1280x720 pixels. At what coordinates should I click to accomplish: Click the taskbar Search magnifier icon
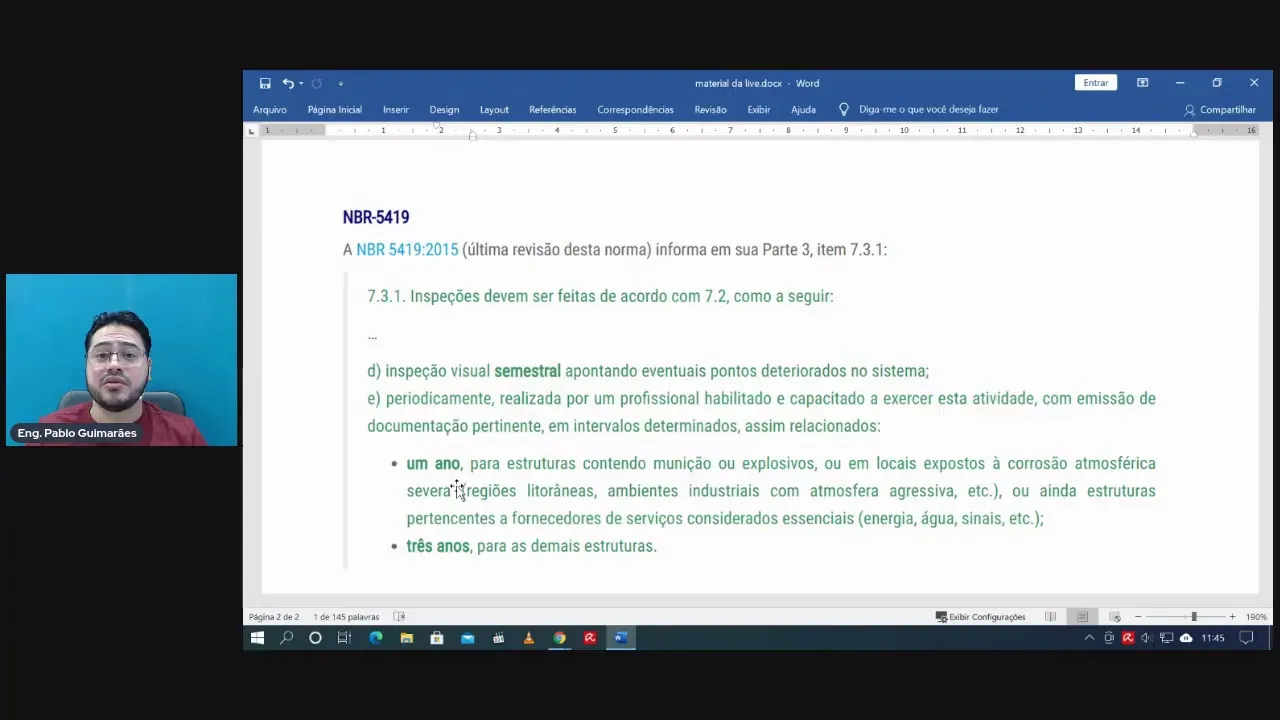coord(286,638)
